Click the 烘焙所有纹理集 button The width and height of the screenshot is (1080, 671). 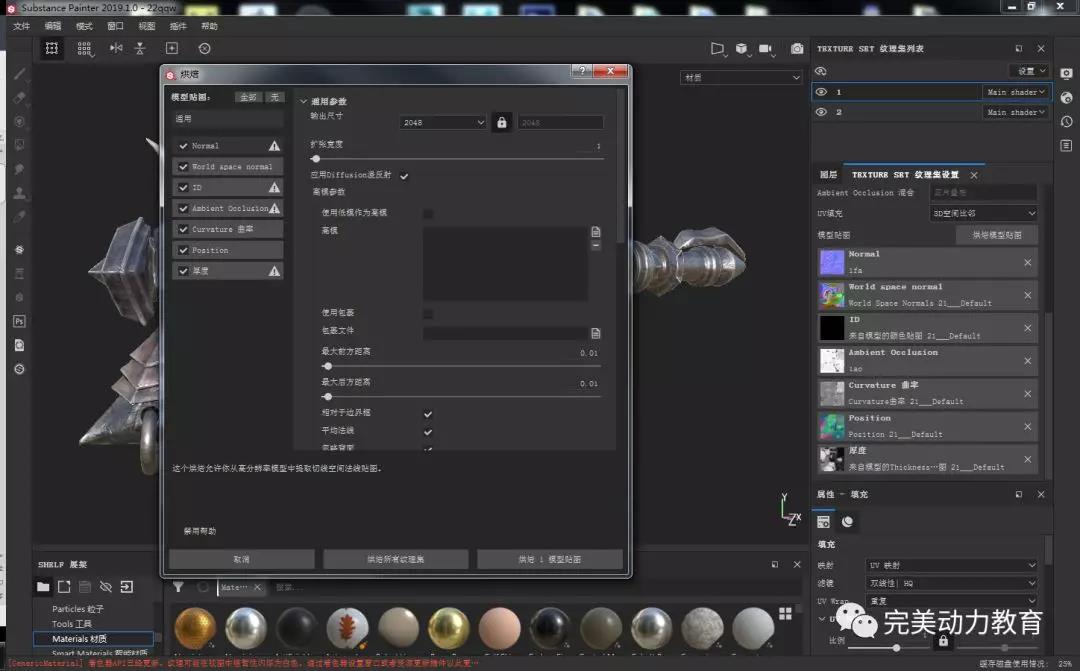(x=396, y=559)
